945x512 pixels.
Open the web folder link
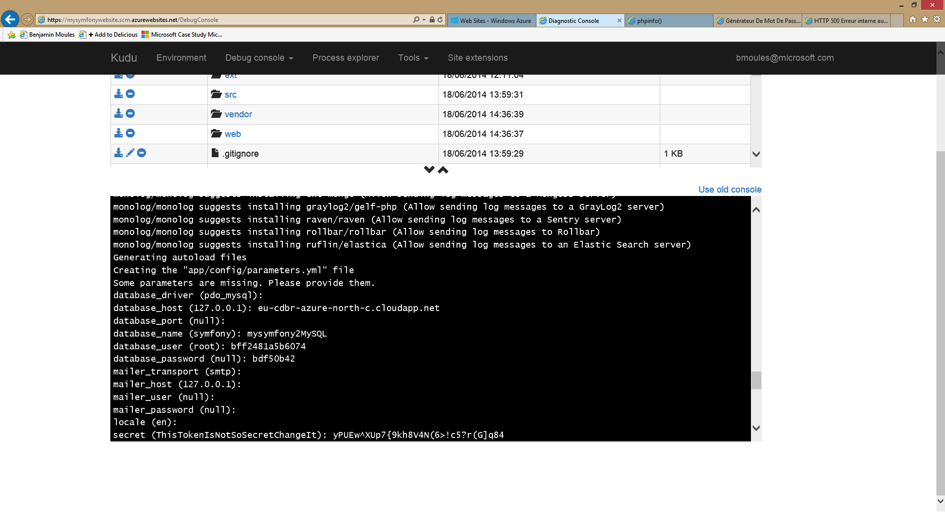point(233,134)
